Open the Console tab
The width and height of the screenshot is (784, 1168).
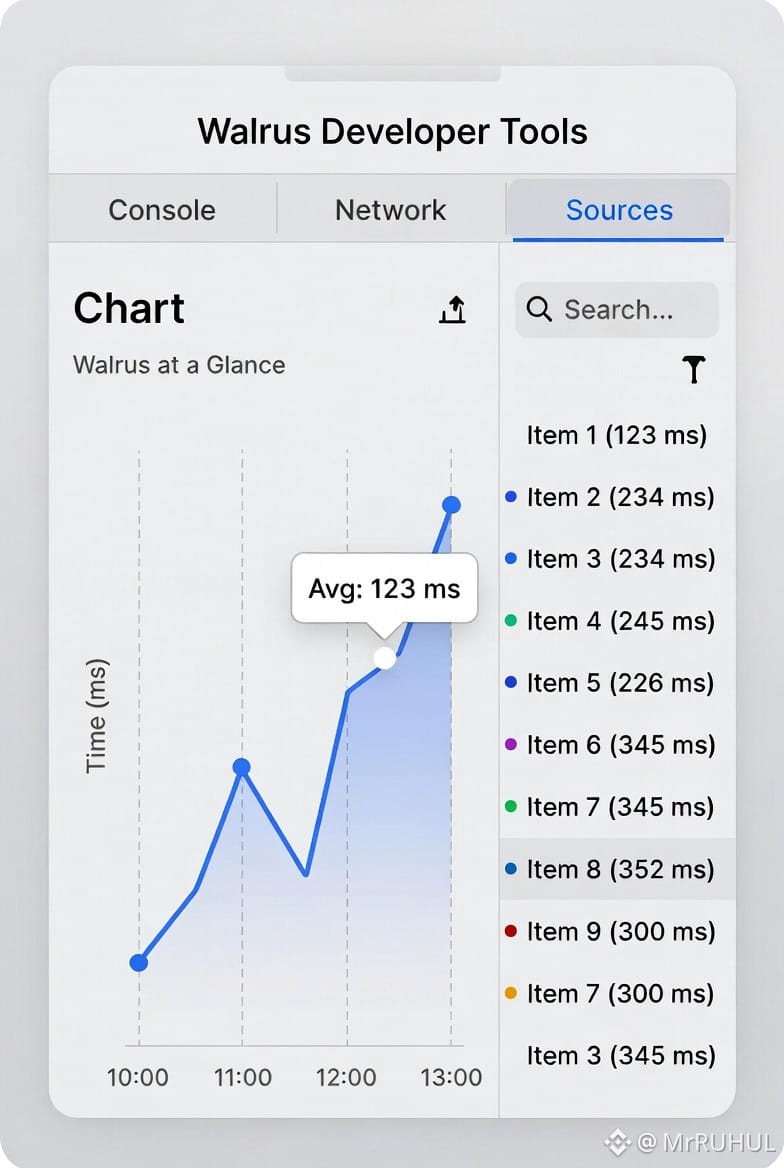click(162, 210)
